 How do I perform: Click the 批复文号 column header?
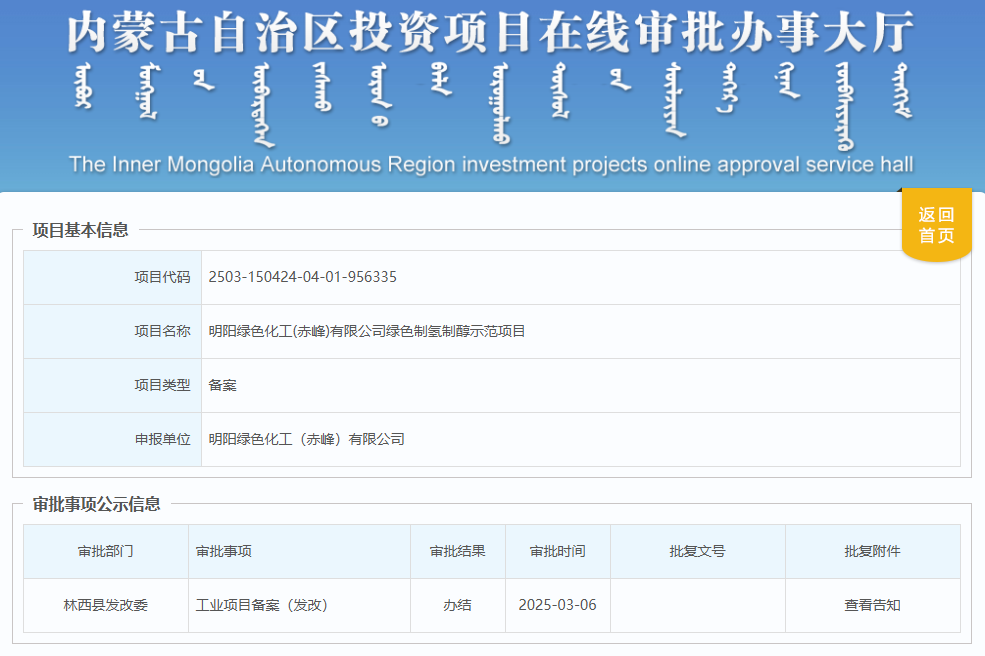point(698,551)
